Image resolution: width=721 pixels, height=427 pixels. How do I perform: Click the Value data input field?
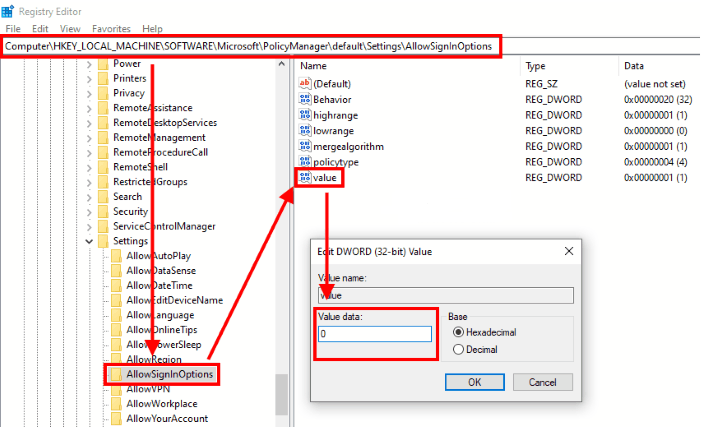[374, 334]
